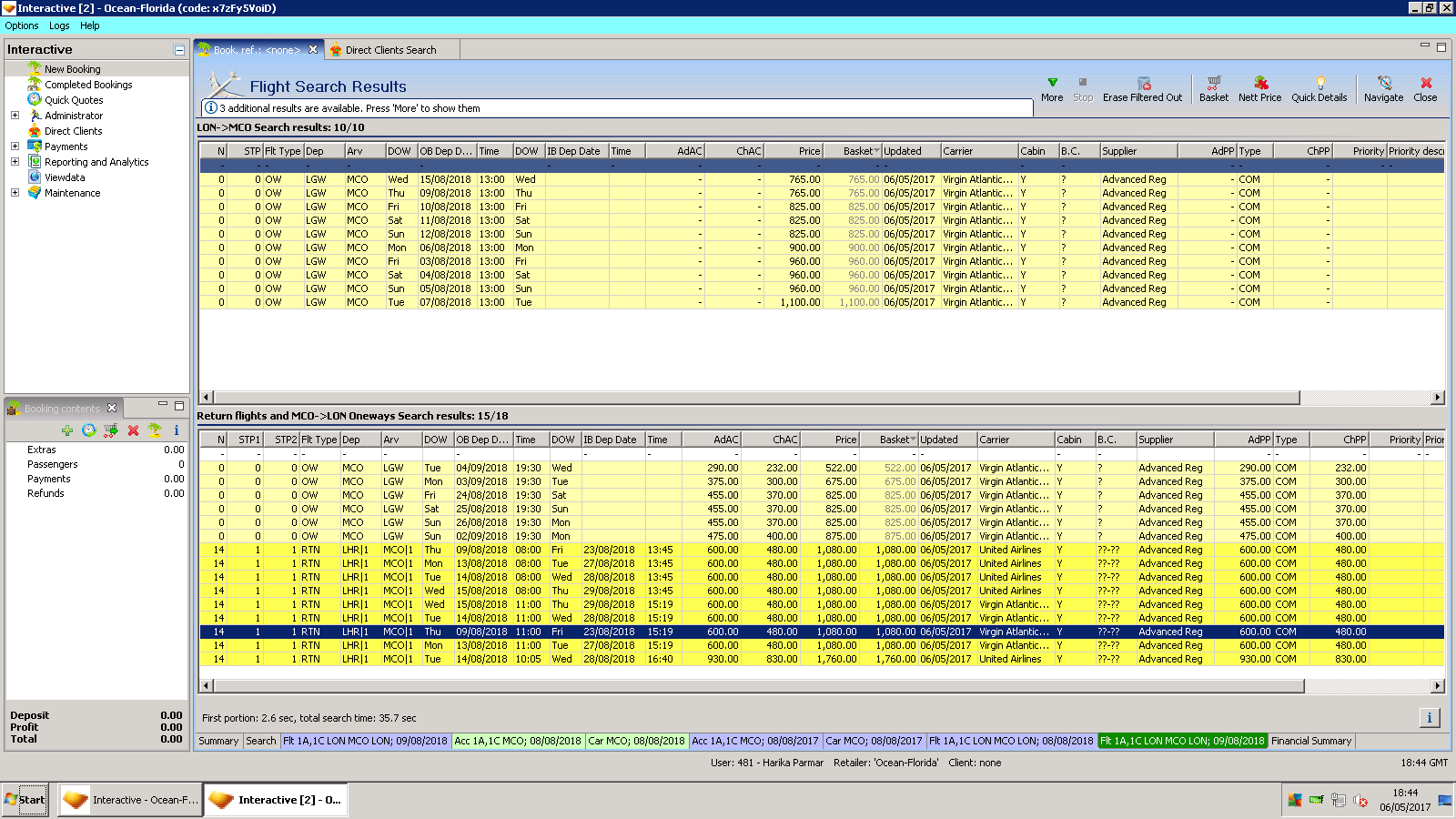Click the Erase Filtered Out icon
1456x819 pixels.
[1143, 83]
